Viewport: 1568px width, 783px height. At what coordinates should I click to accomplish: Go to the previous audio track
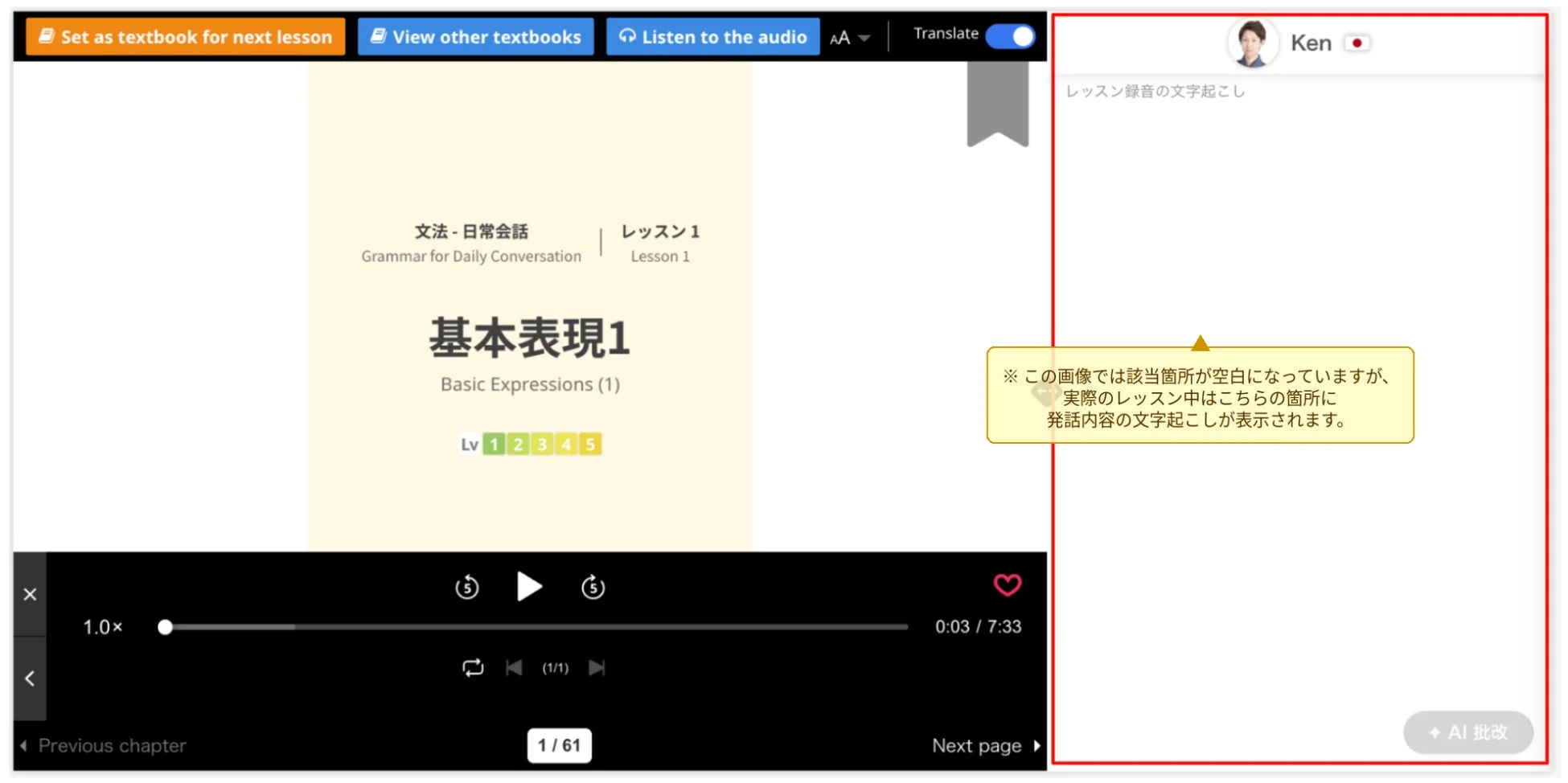514,667
